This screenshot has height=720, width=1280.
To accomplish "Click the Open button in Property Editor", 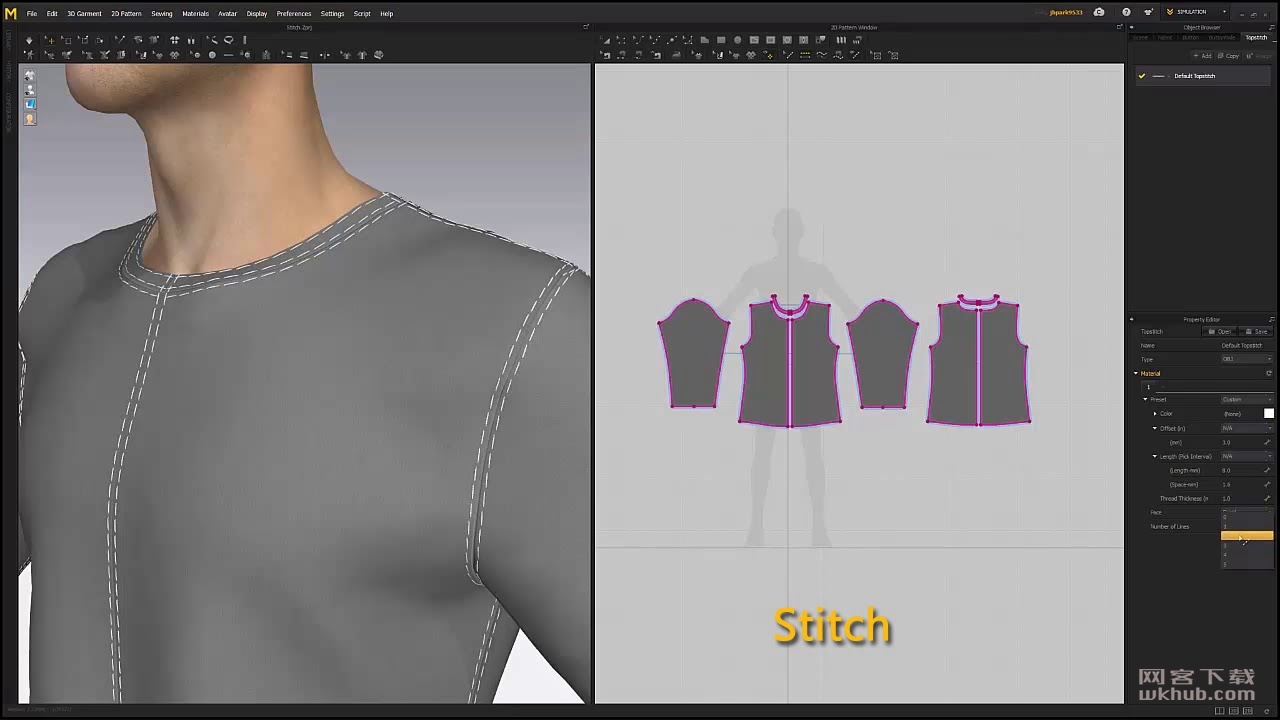I will pyautogui.click(x=1220, y=331).
